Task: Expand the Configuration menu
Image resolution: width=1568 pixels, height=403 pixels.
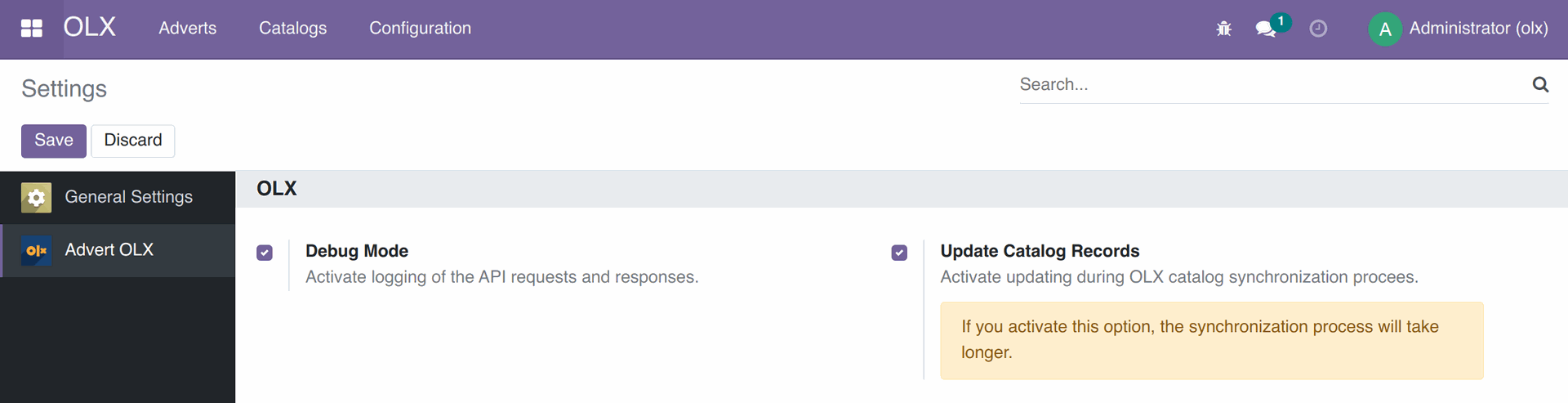Action: [x=420, y=29]
